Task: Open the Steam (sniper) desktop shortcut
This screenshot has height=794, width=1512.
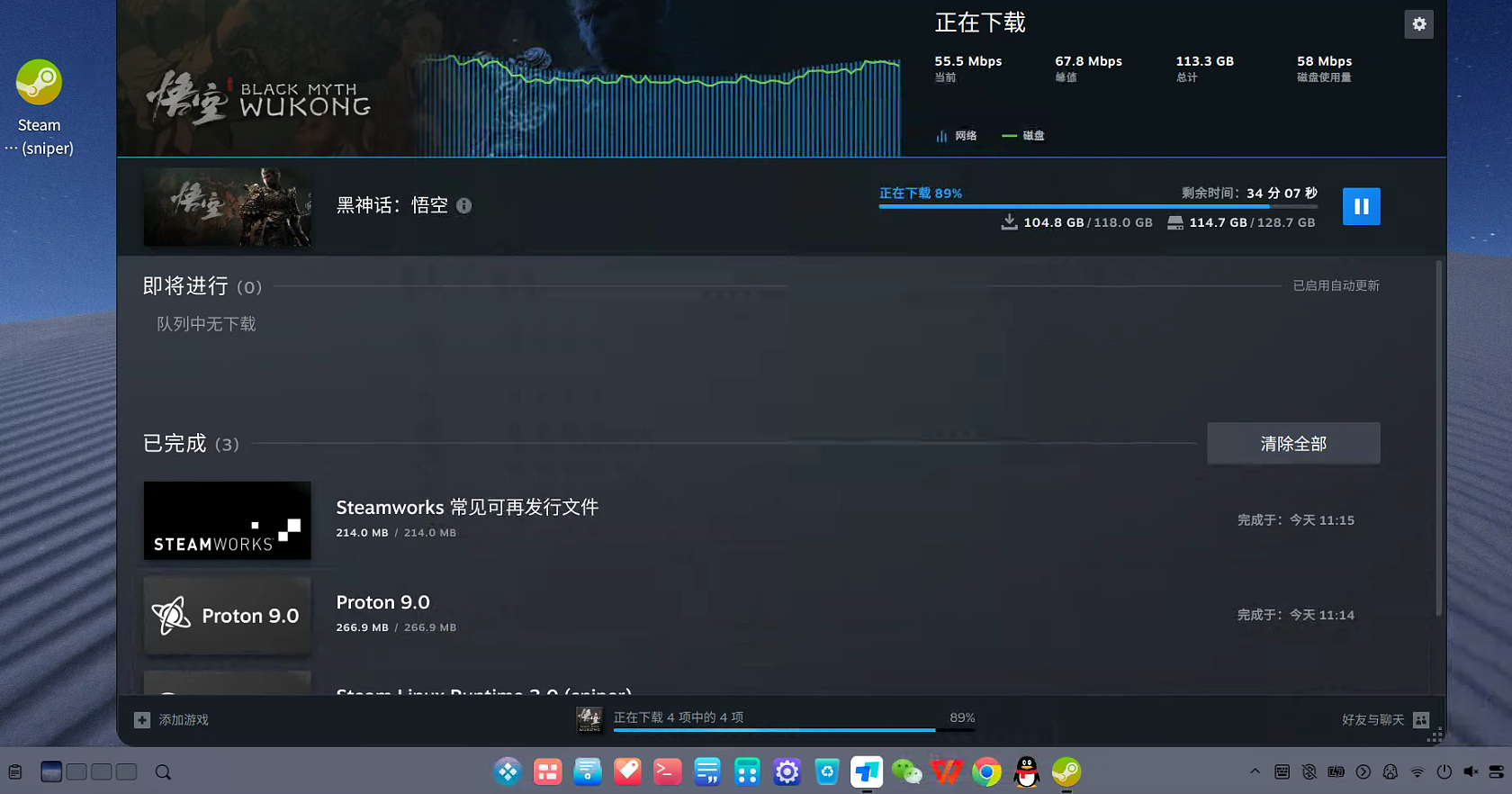Action: click(39, 108)
